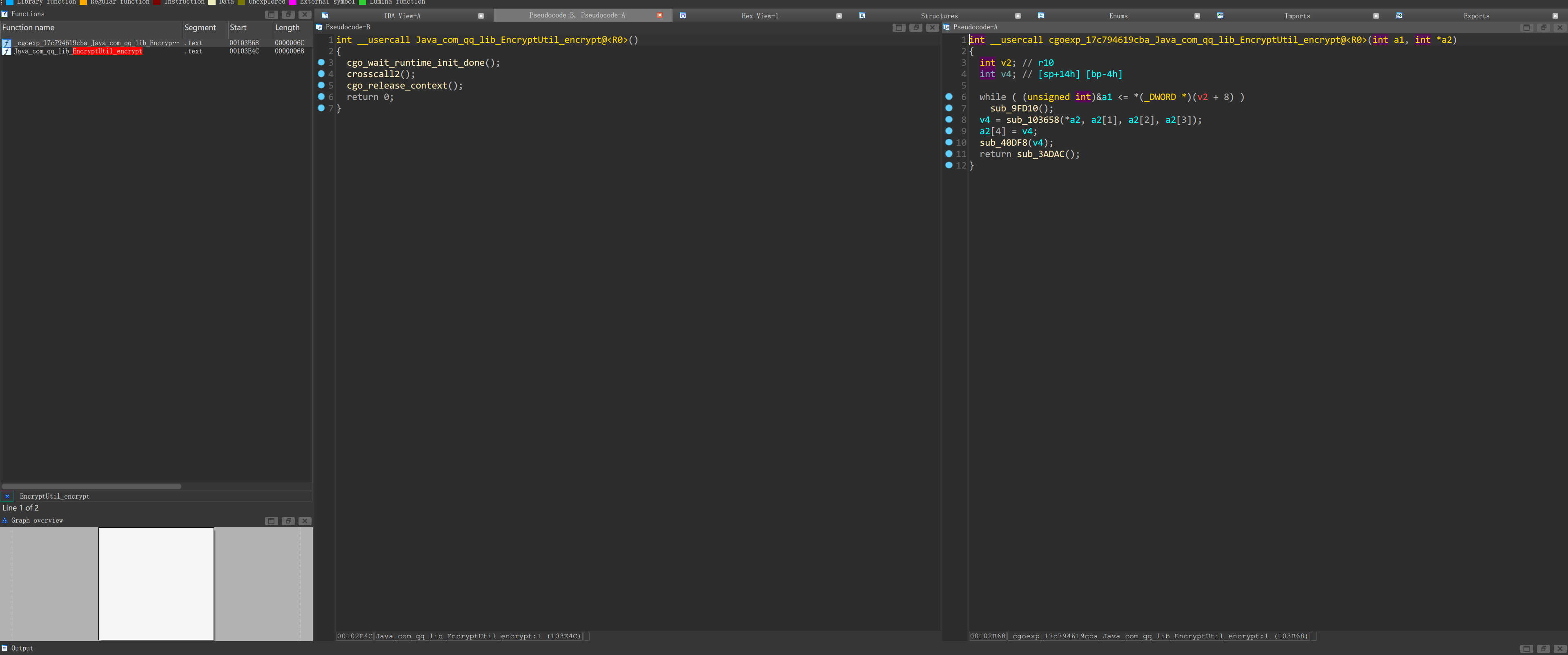
Task: Toggle breakpoint dot on cgo_wait_runtime_init_done line
Action: pos(321,62)
